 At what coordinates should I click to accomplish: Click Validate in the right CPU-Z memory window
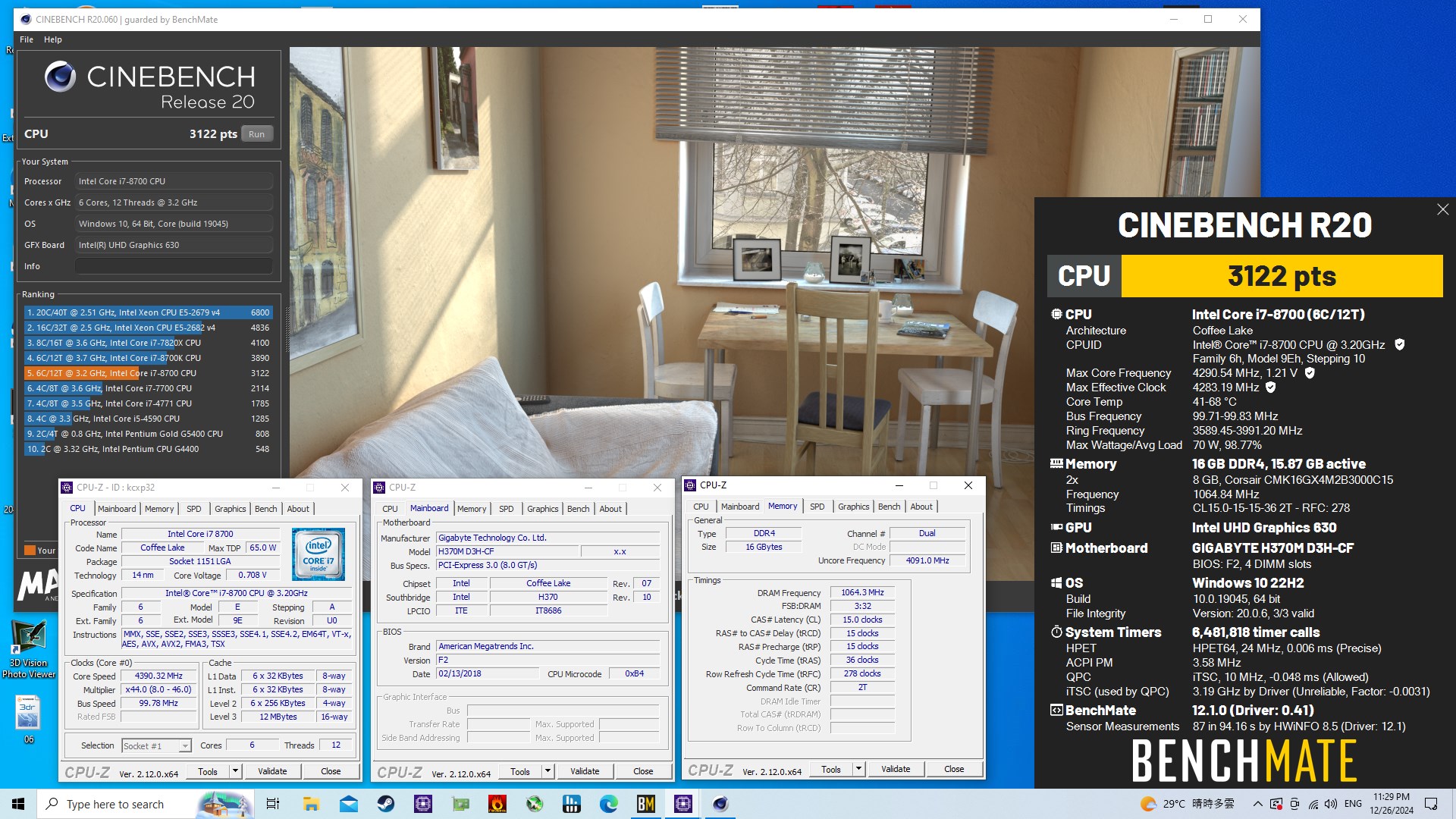pyautogui.click(x=896, y=769)
